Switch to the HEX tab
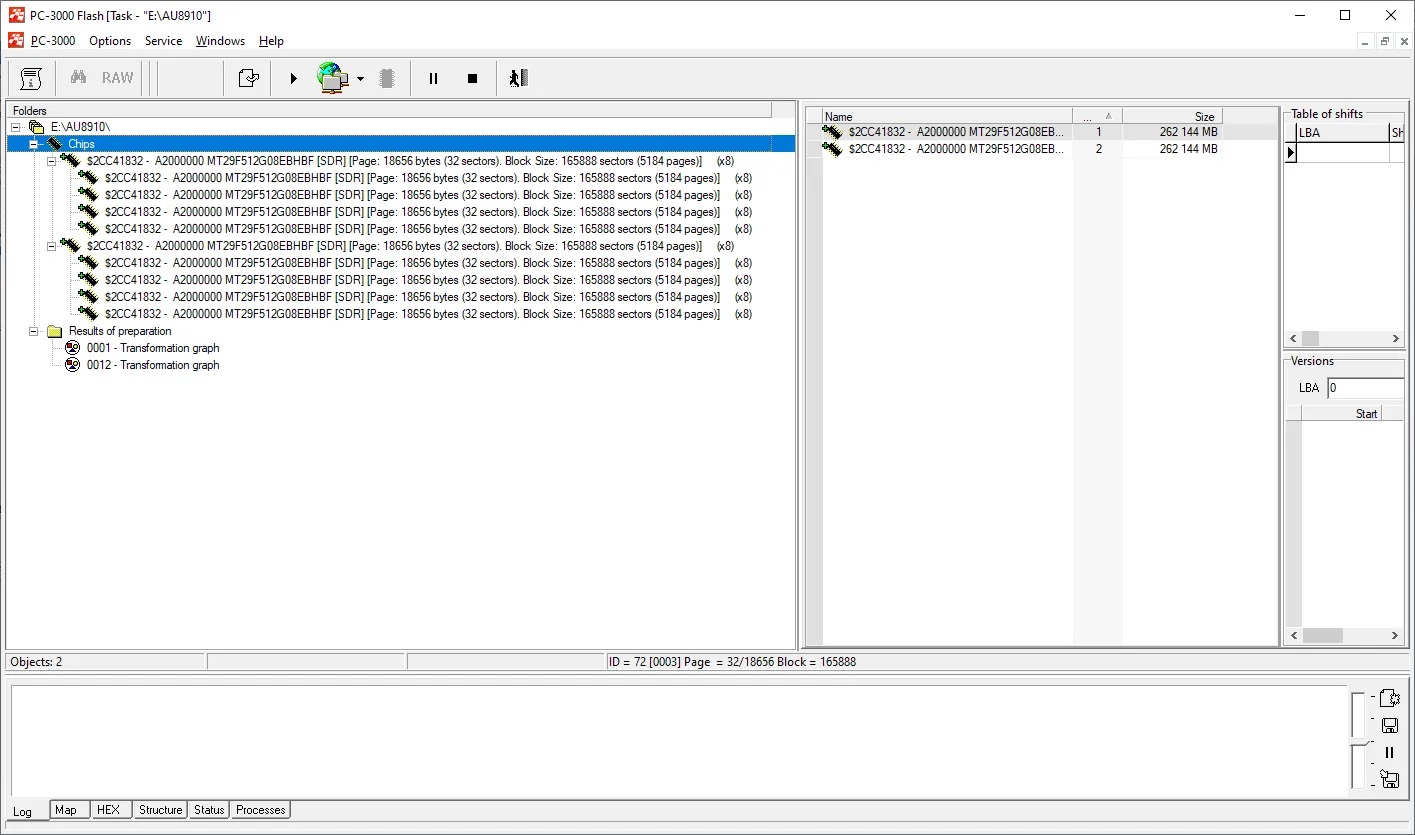 pos(108,810)
